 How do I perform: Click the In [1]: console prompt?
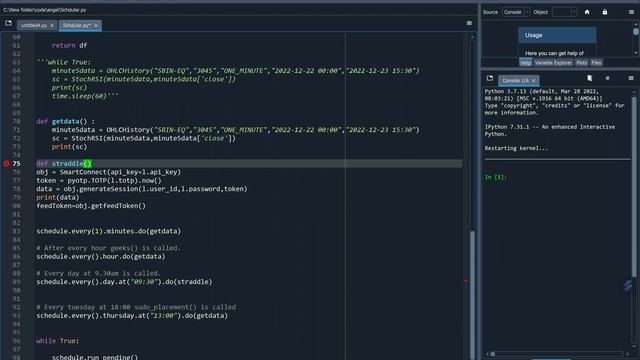pyautogui.click(x=496, y=177)
